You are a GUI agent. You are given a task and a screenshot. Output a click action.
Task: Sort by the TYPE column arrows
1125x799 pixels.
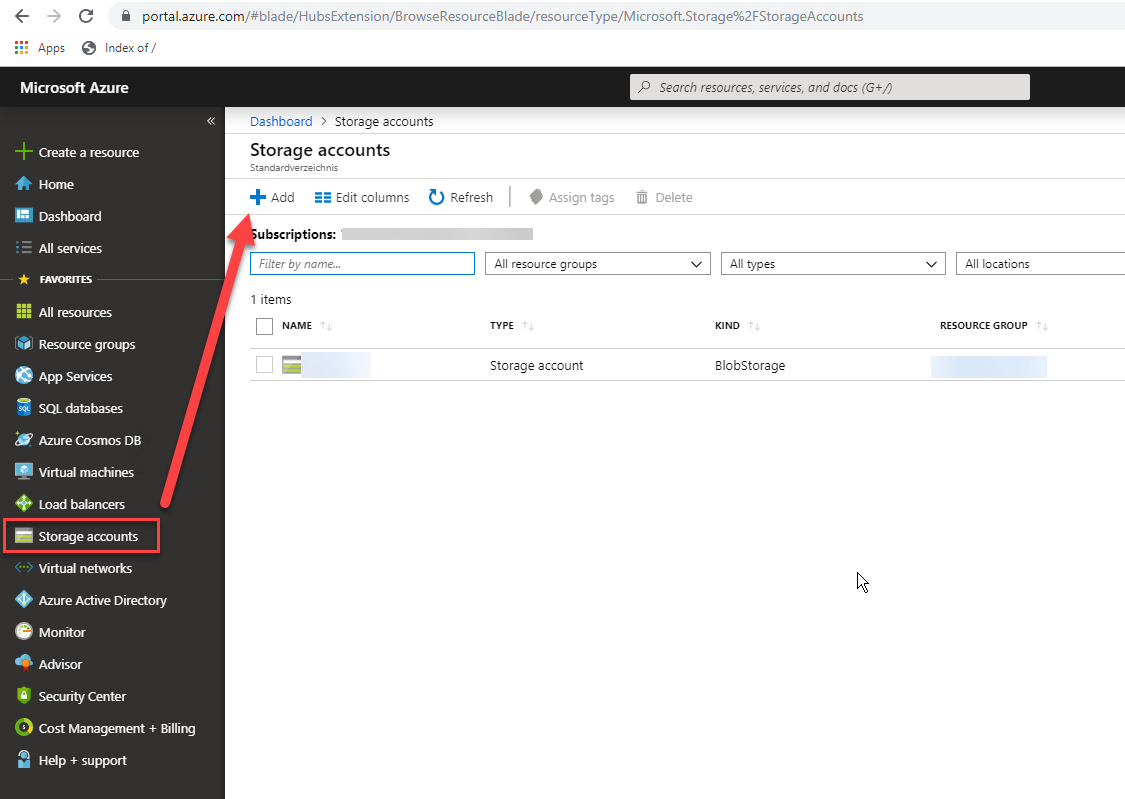528,326
